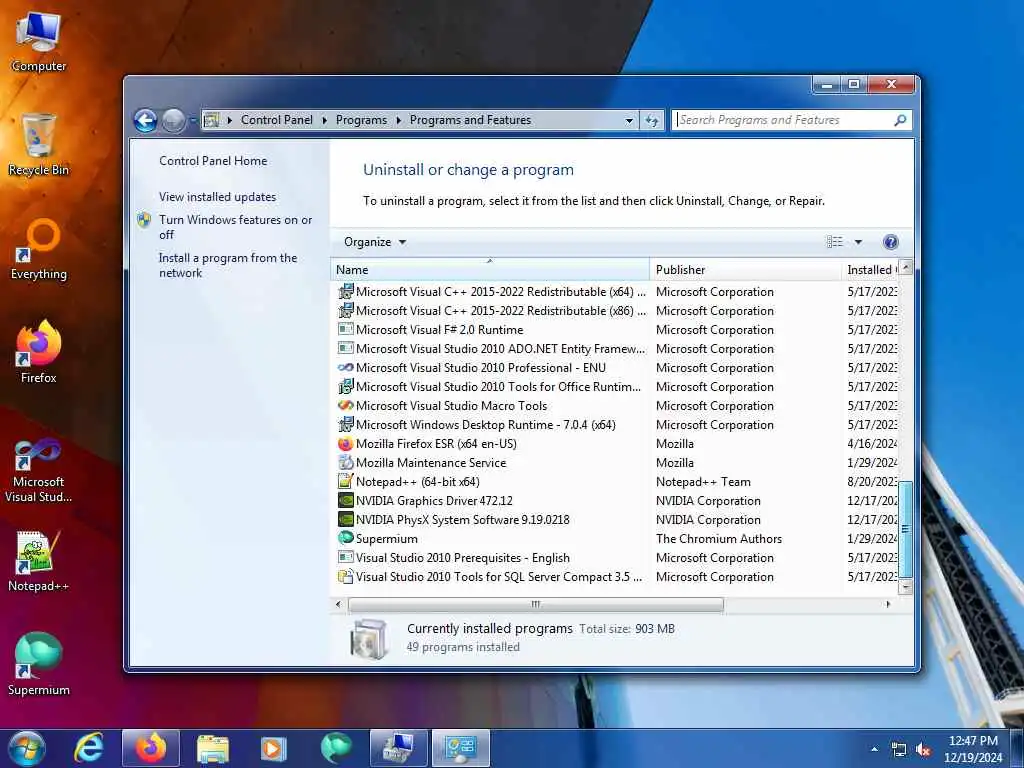Select Microsoft Visual Studio desktop shortcut
The height and width of the screenshot is (768, 1024).
click(39, 472)
